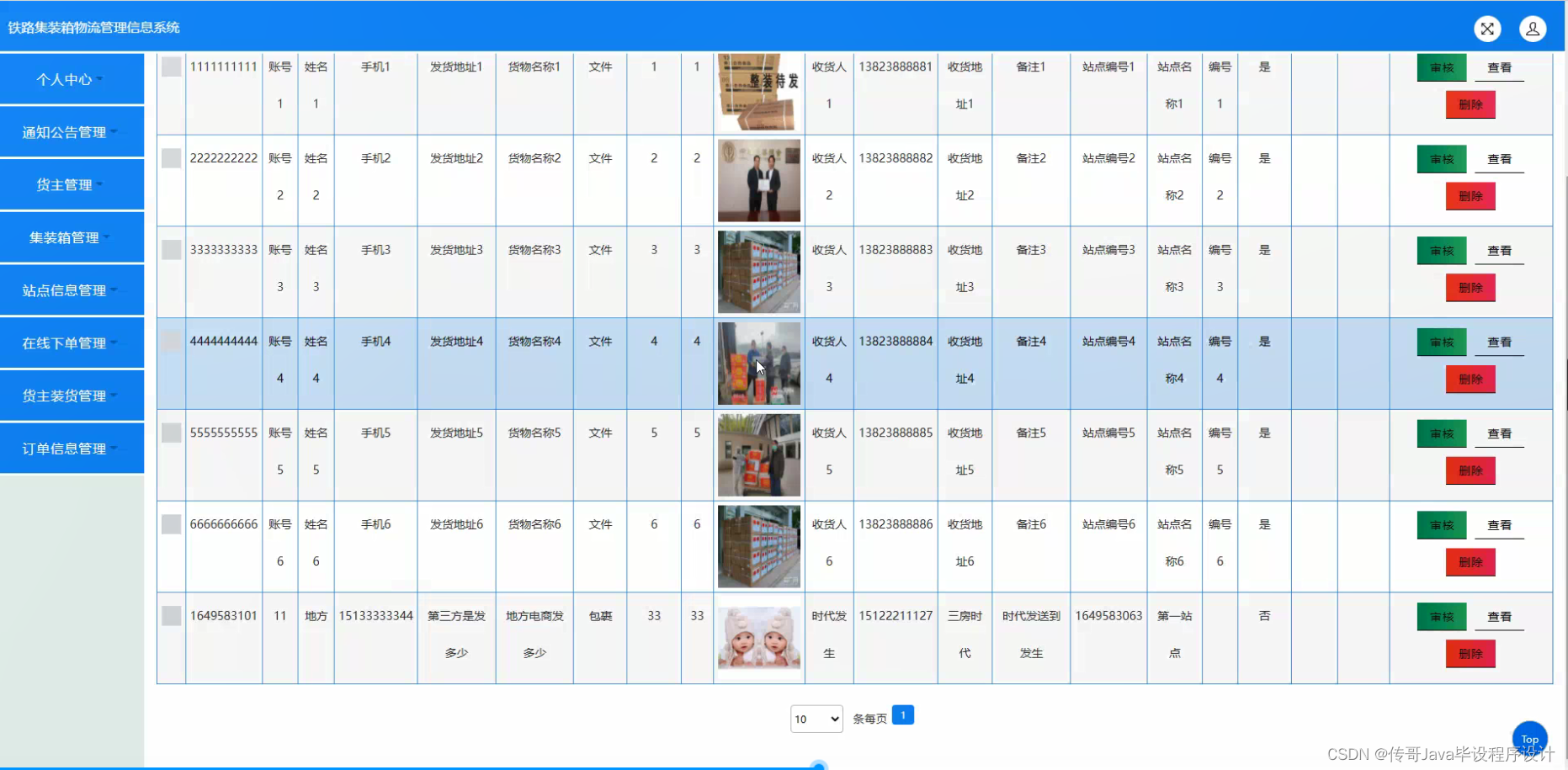Select the row checkbox for 2222222222
Viewport: 1568px width, 770px height.
(x=170, y=158)
